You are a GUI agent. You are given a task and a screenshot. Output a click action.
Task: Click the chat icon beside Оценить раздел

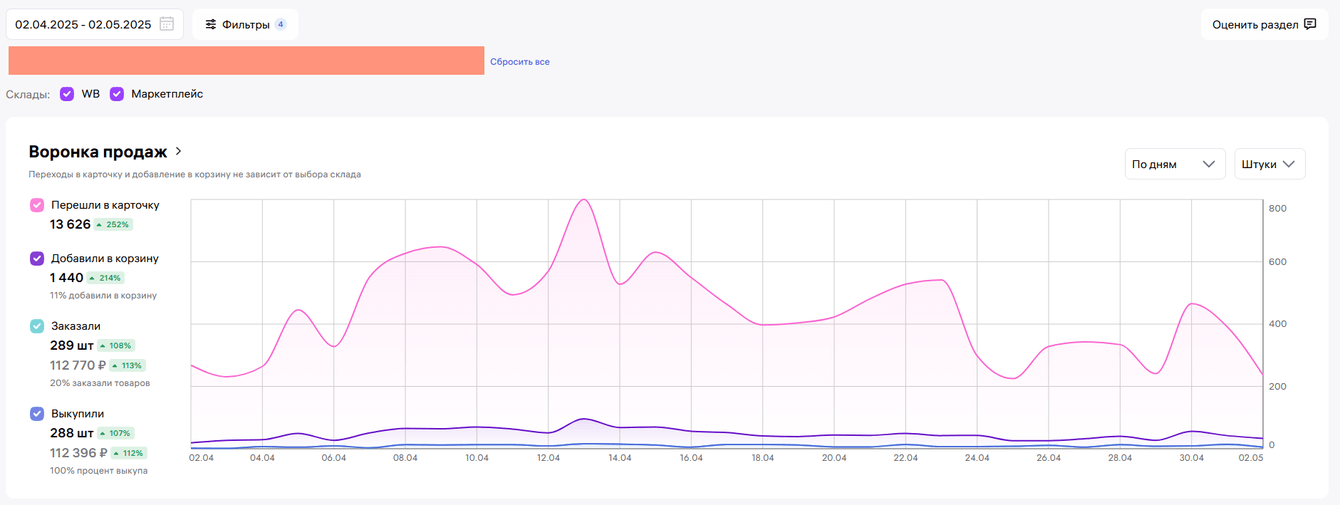1310,24
